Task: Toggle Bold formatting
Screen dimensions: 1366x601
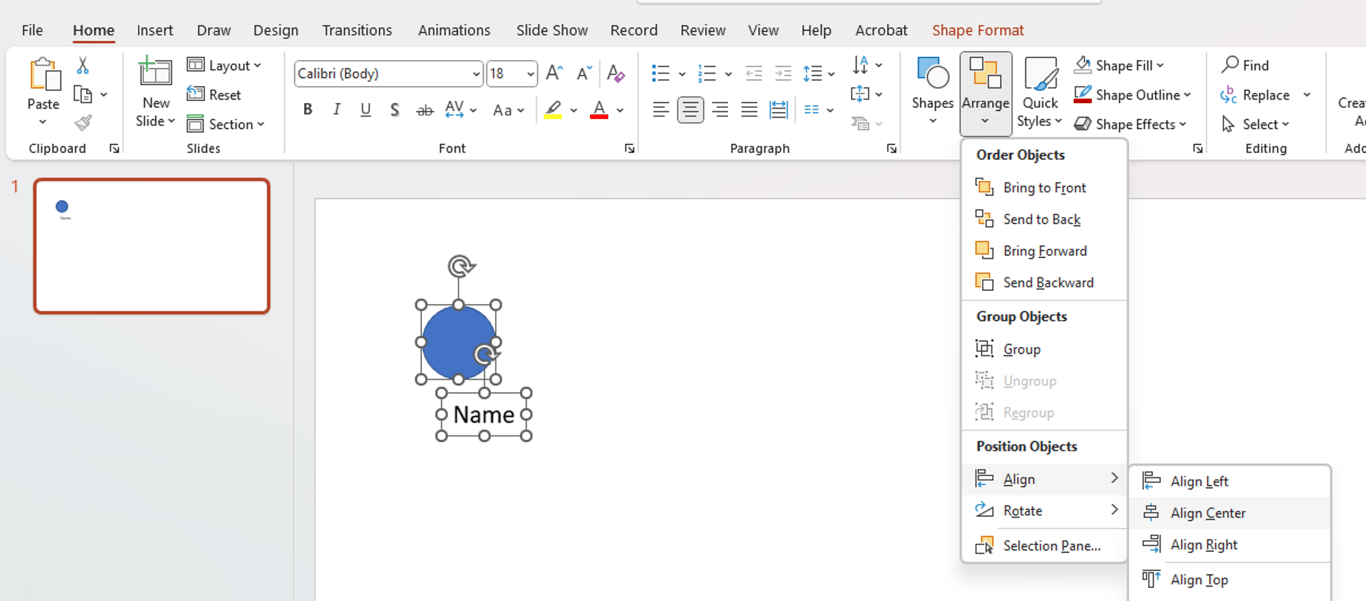Action: [x=307, y=110]
